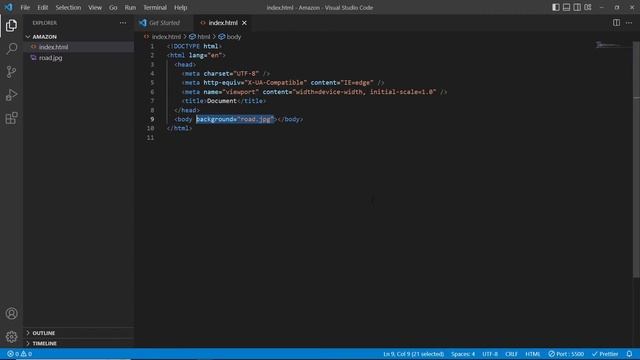Image resolution: width=640 pixels, height=360 pixels.
Task: Open the Extensions view icon
Action: coord(11,118)
